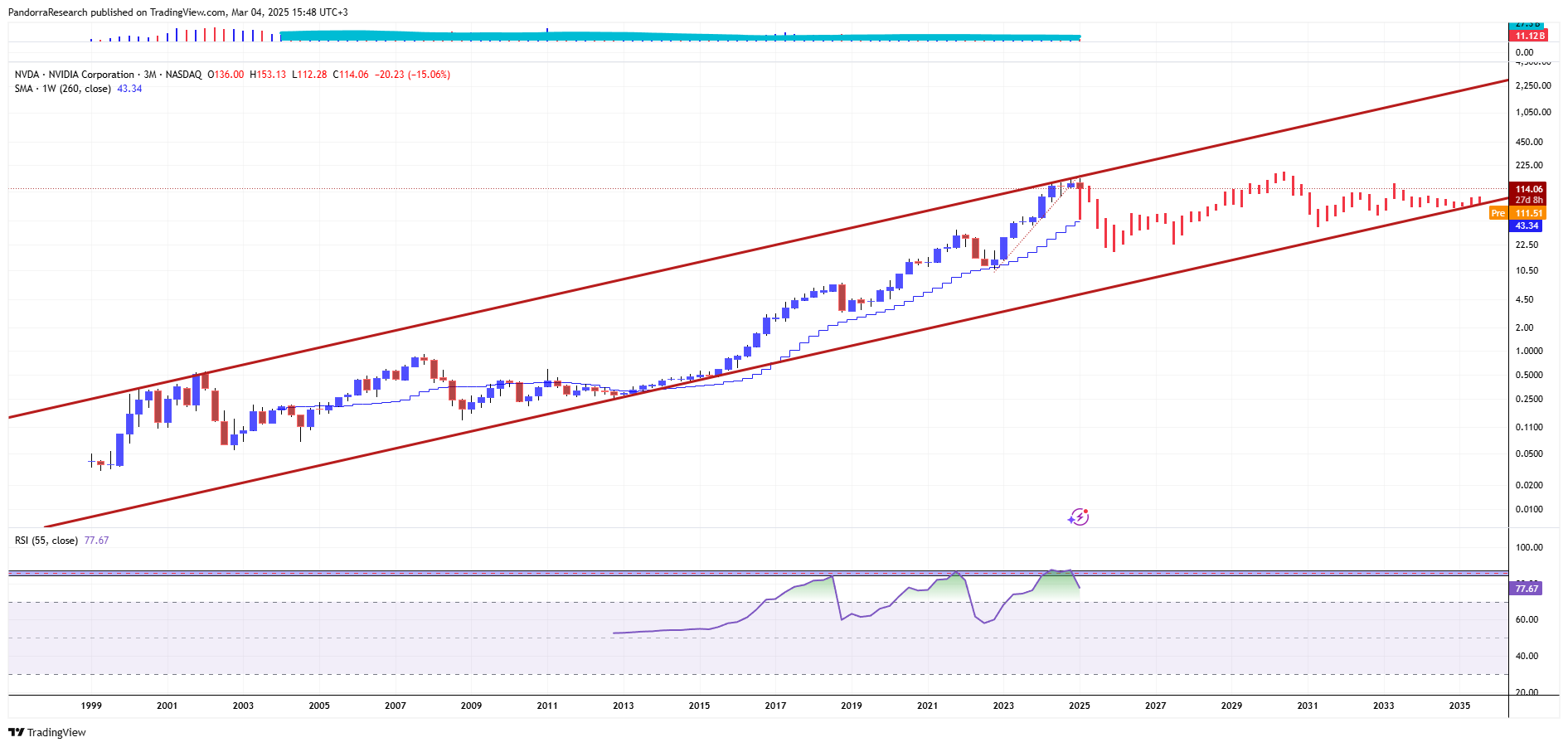1568x747 pixels.
Task: Click the 2029 year label on time axis
Action: coord(1231,706)
